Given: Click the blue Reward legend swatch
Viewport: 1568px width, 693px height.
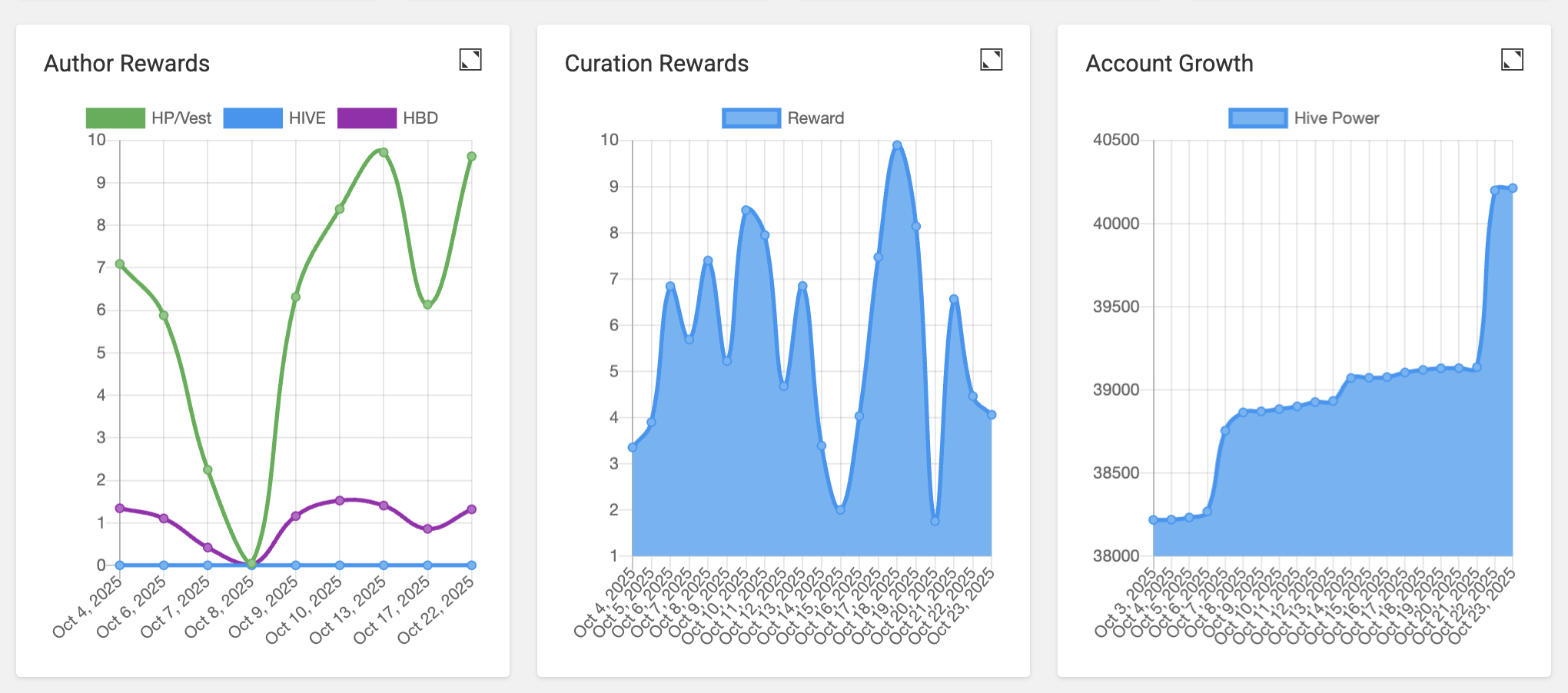Looking at the screenshot, I should [x=751, y=118].
